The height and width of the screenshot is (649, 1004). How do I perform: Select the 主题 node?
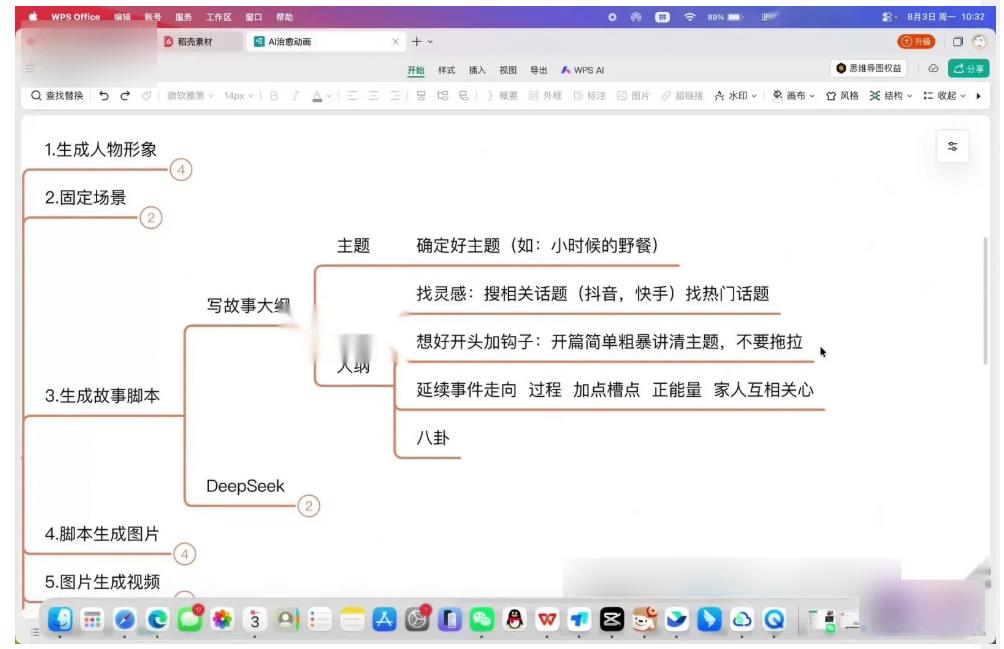[353, 245]
